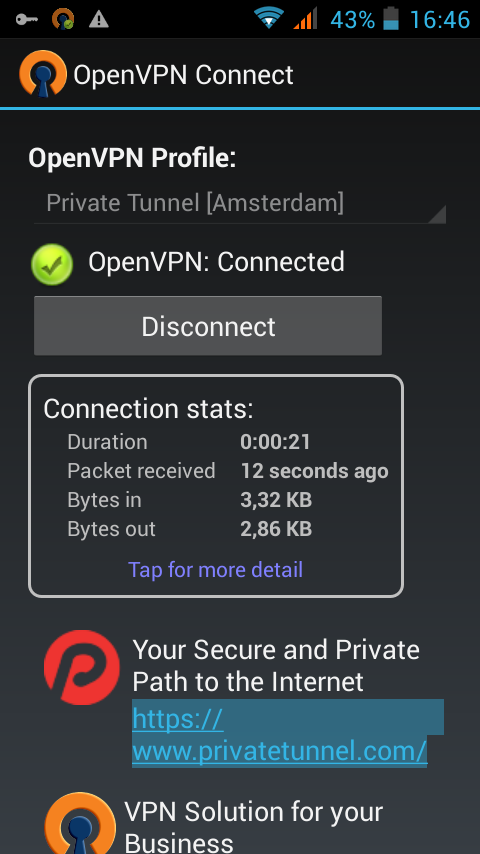Tap for more detail link
The height and width of the screenshot is (854, 480).
[x=215, y=570]
